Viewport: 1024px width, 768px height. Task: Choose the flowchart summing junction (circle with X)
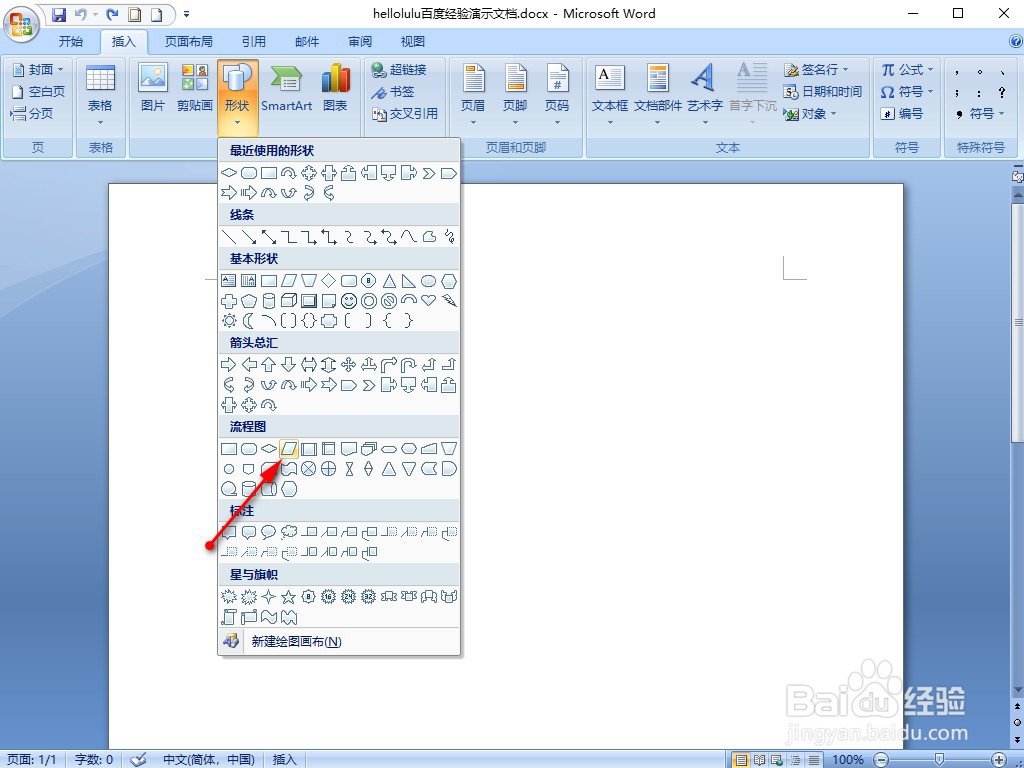point(309,469)
